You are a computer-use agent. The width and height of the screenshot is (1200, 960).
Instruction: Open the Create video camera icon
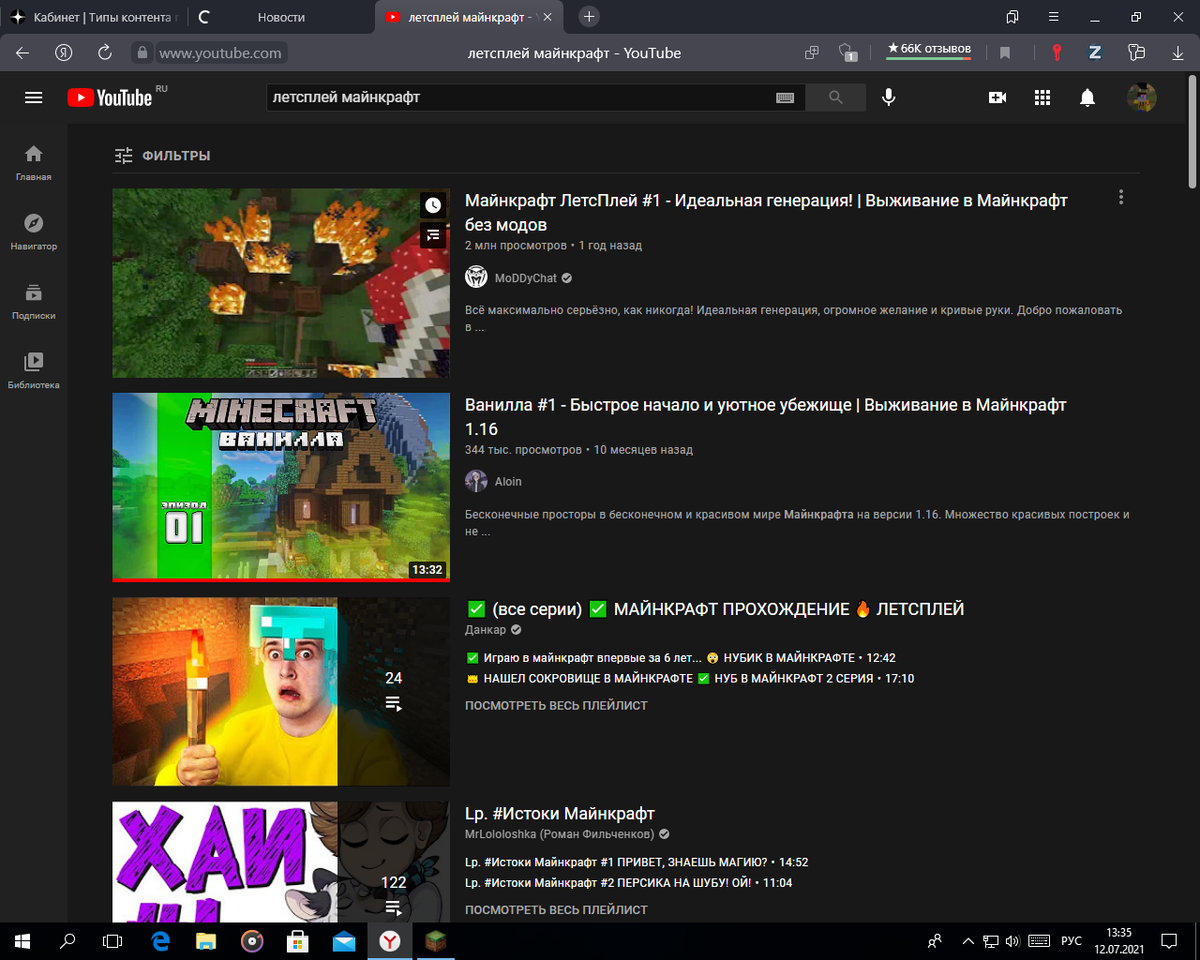pos(997,97)
